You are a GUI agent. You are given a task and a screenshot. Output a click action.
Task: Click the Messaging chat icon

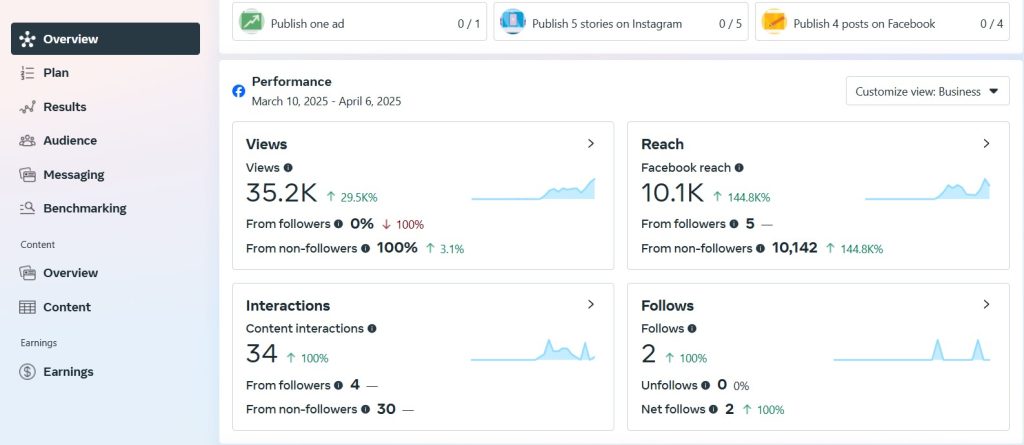click(27, 174)
